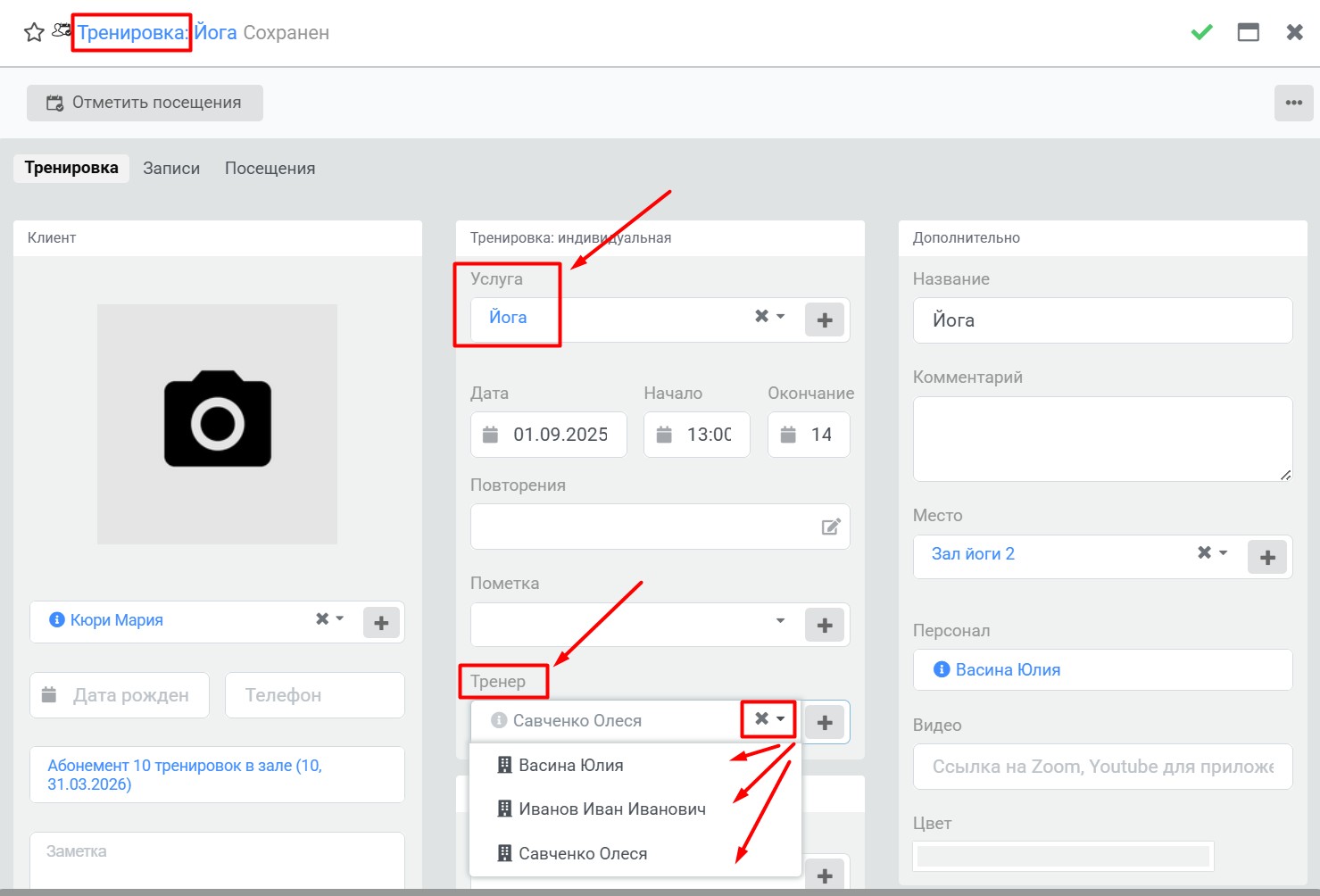The image size is (1320, 896).
Task: Open the calendar icon in the Дата field
Action: click(x=490, y=435)
